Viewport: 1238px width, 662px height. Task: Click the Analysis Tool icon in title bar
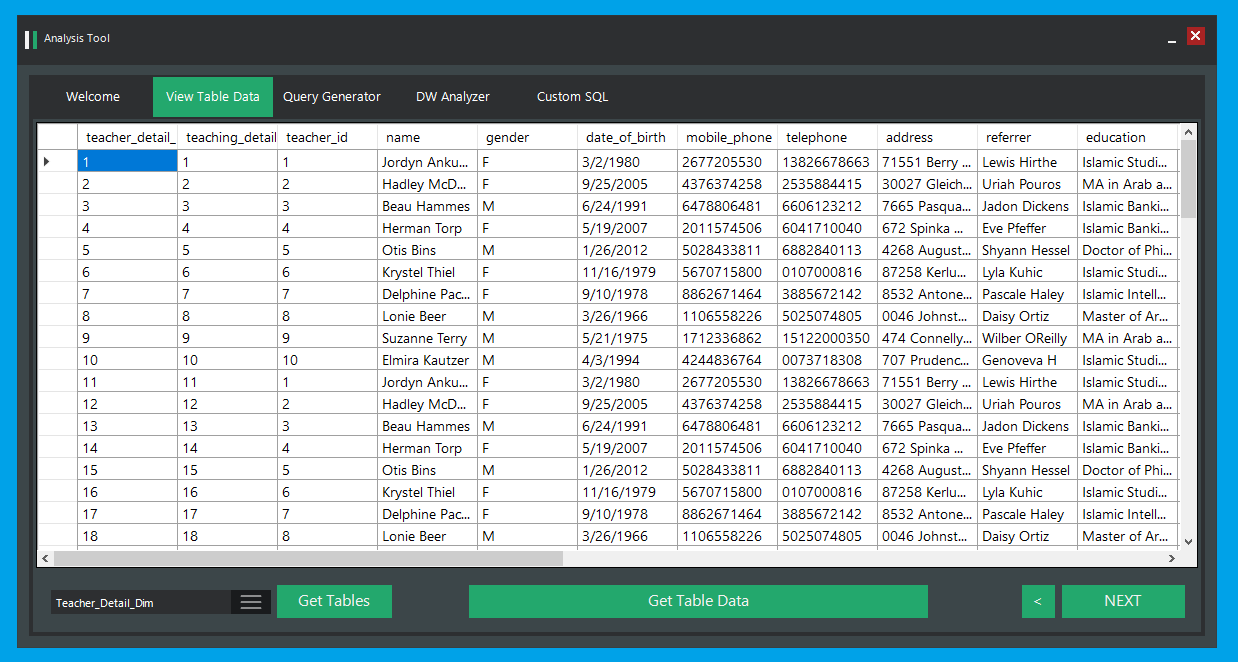pyautogui.click(x=30, y=38)
